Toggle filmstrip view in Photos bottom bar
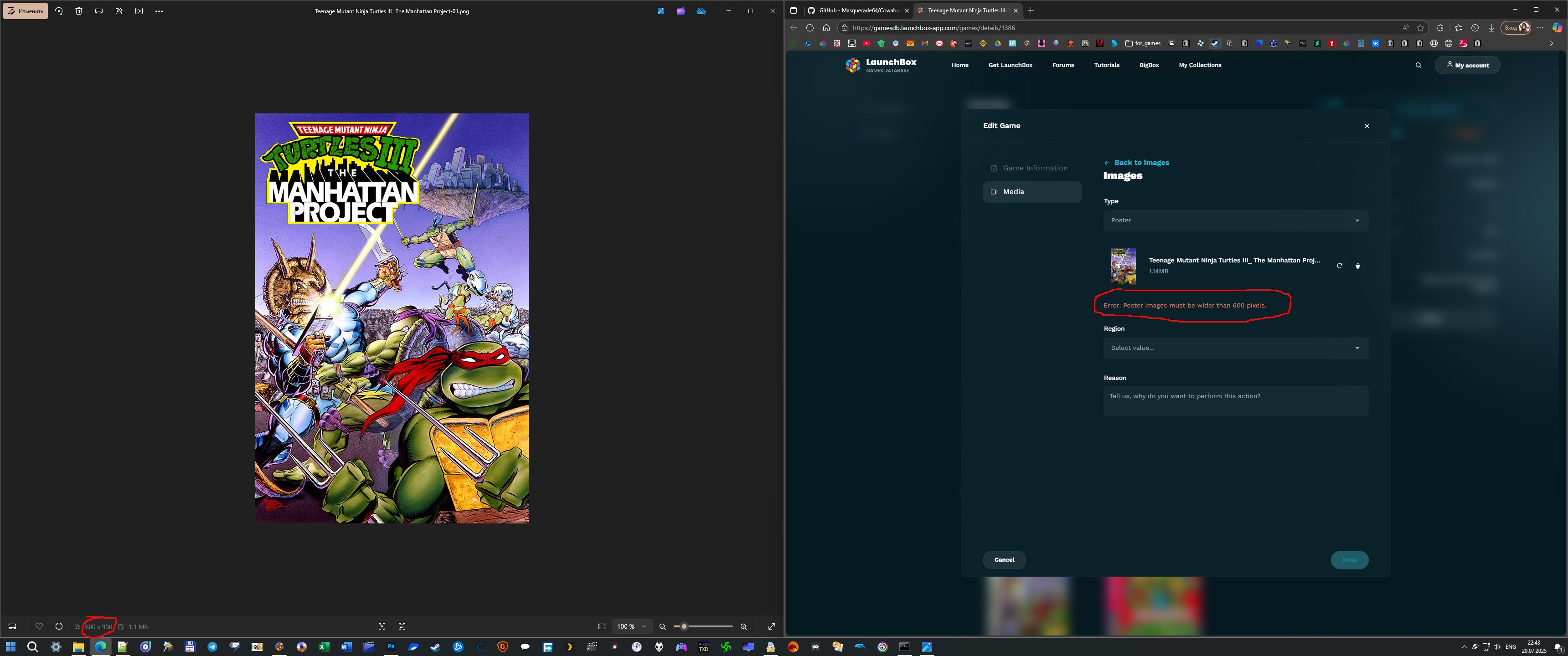Viewport: 1568px width, 656px height. pyautogui.click(x=12, y=626)
